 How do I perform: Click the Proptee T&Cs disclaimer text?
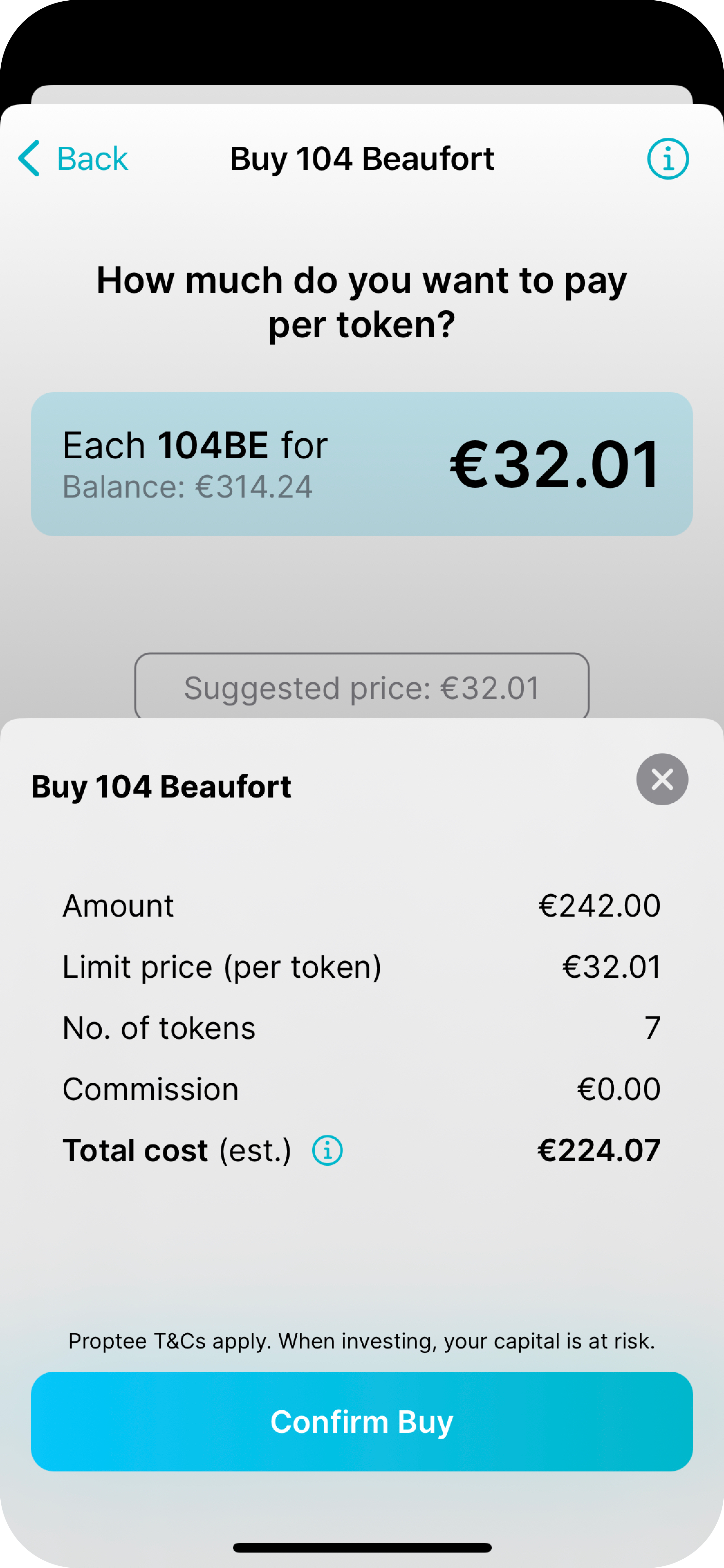pyautogui.click(x=361, y=1341)
